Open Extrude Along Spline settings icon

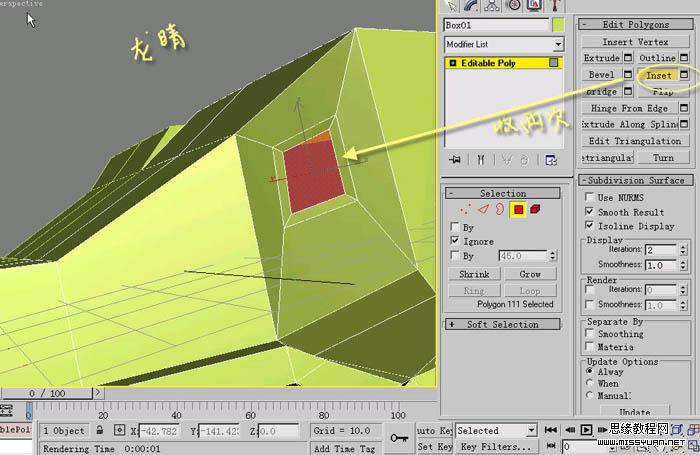tap(684, 124)
